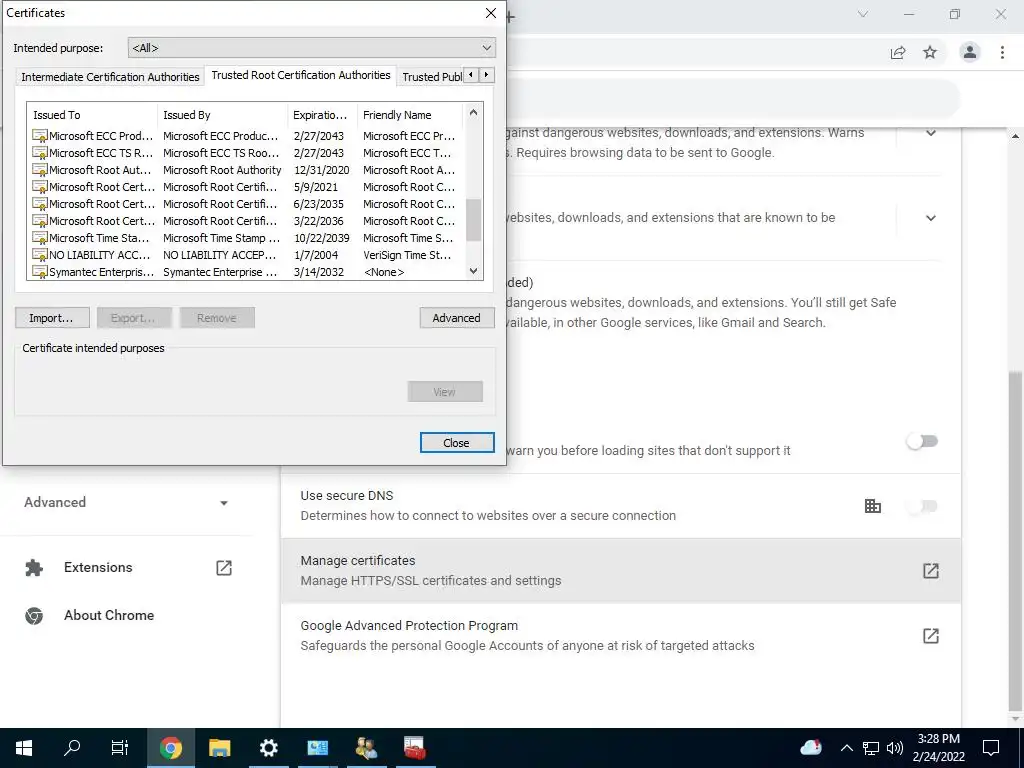Show hidden system tray icons
The height and width of the screenshot is (768, 1024).
pos(846,748)
